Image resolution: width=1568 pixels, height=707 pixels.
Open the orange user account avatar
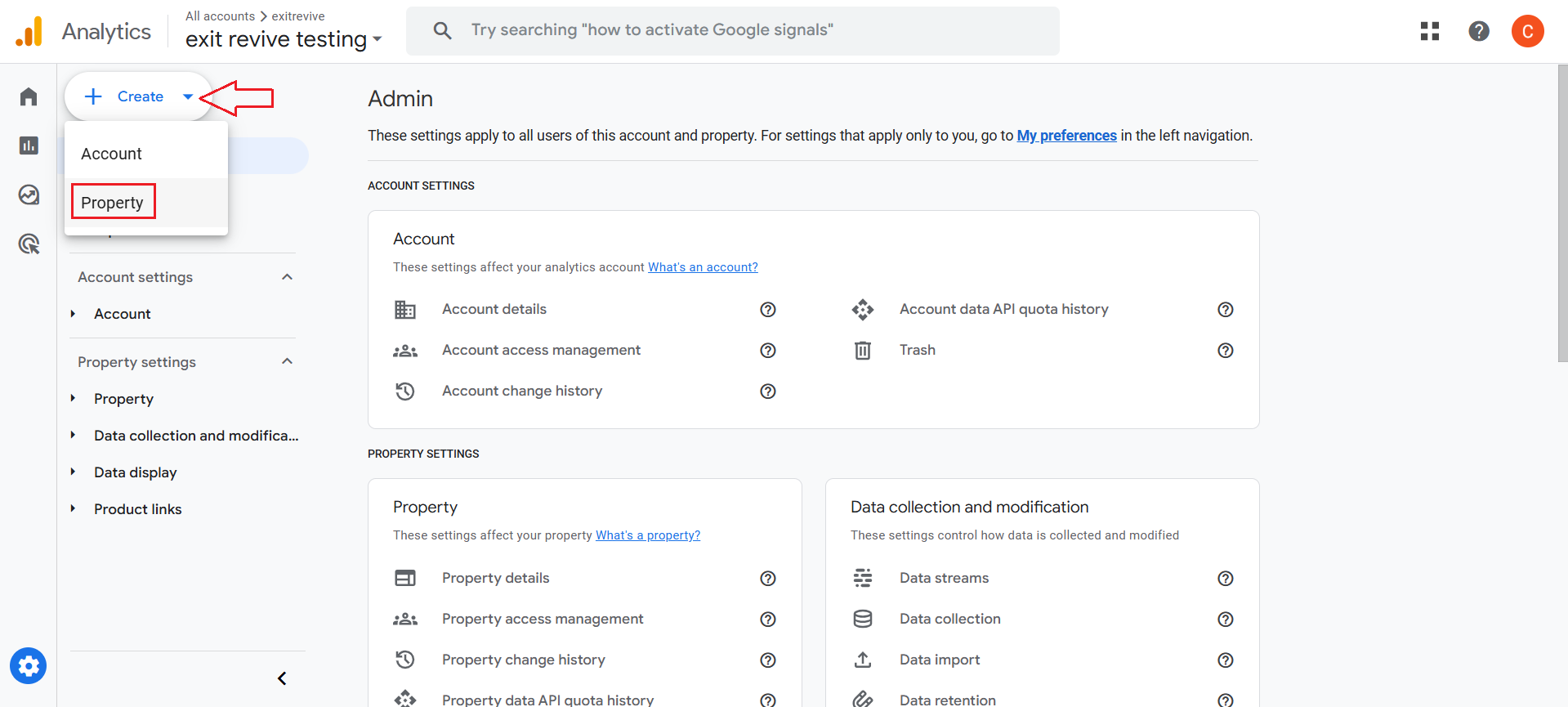1526,31
